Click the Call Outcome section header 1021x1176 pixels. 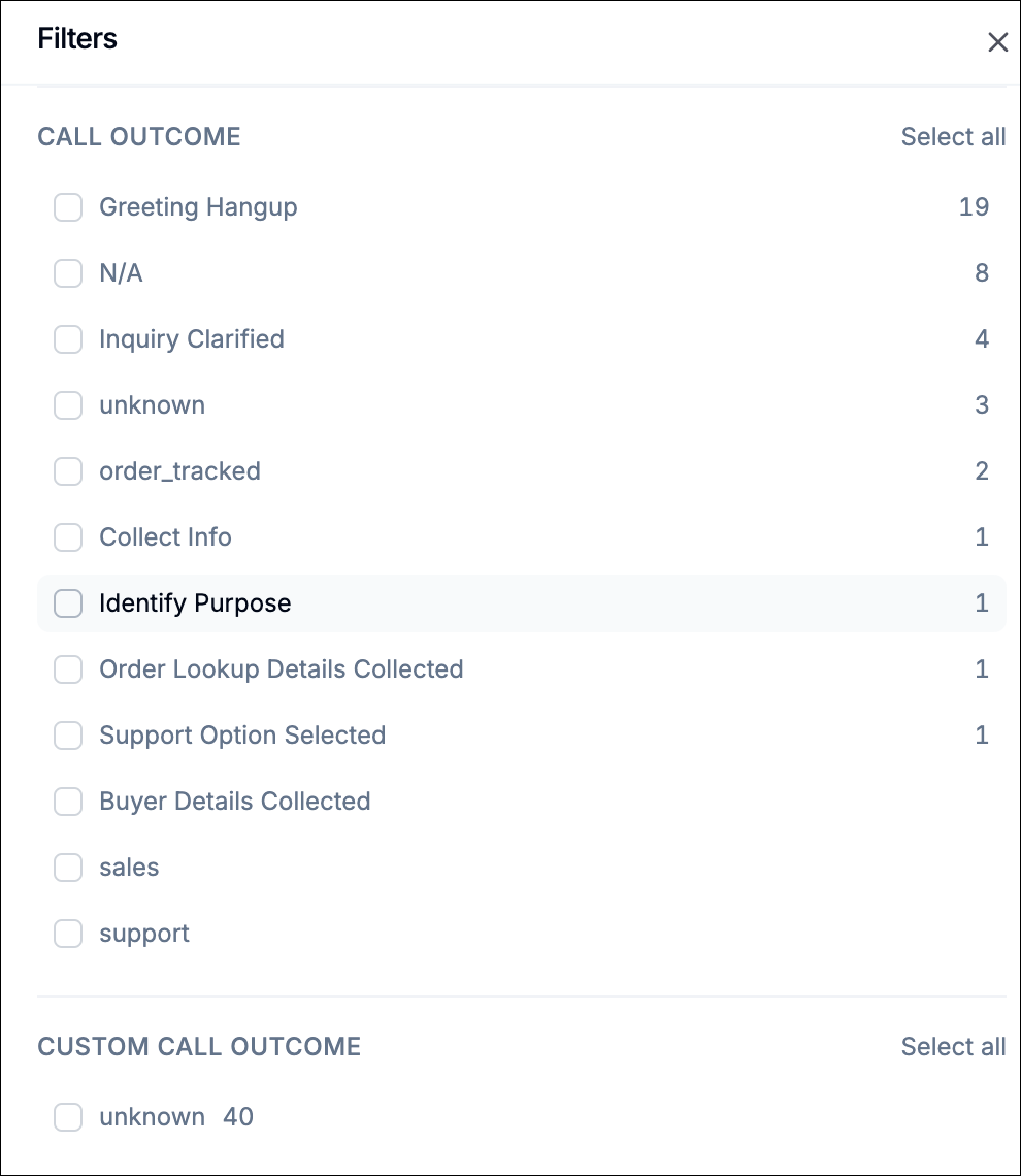(139, 137)
